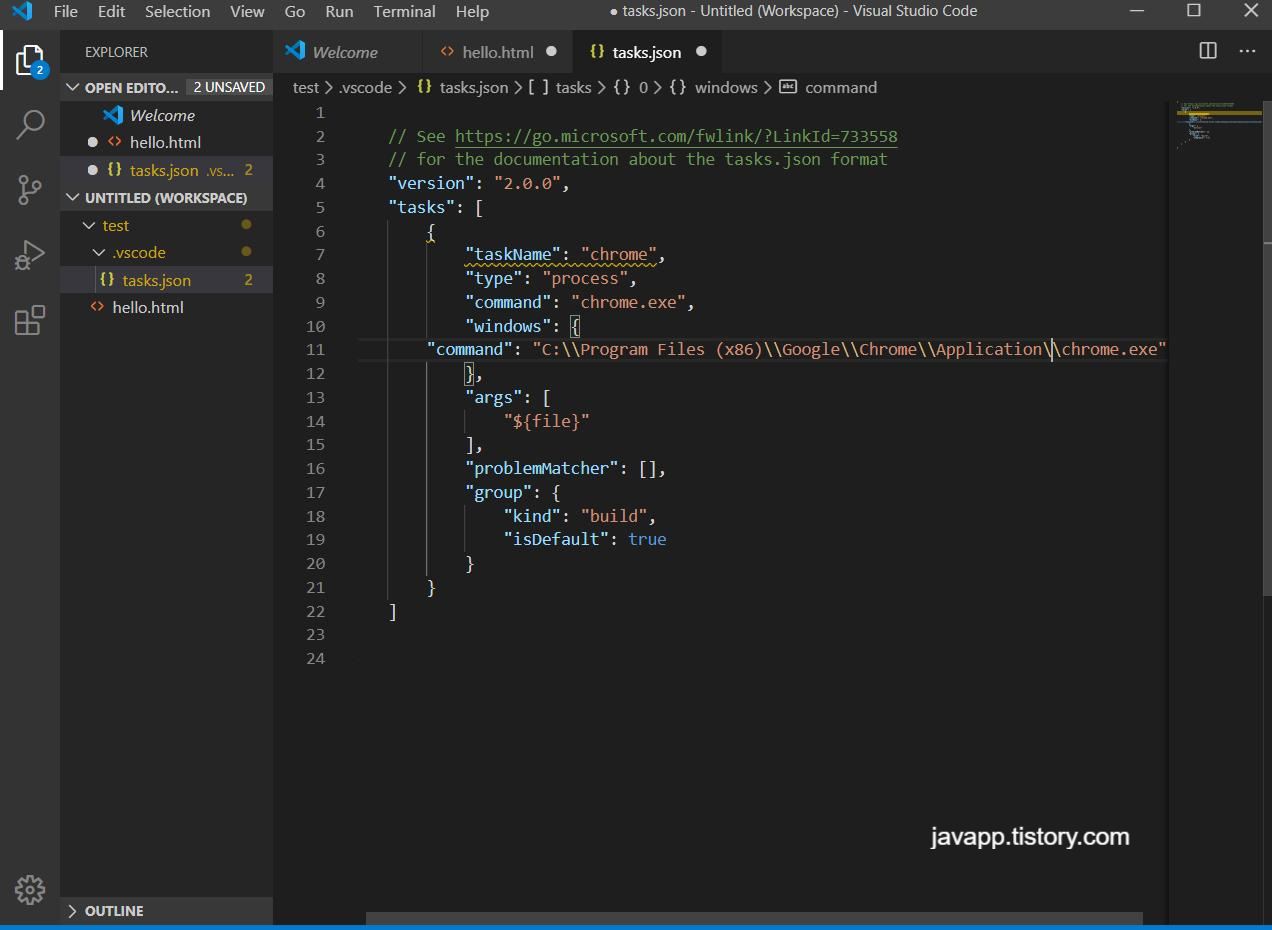Click the "kind" key on line 18

pyautogui.click(x=532, y=516)
